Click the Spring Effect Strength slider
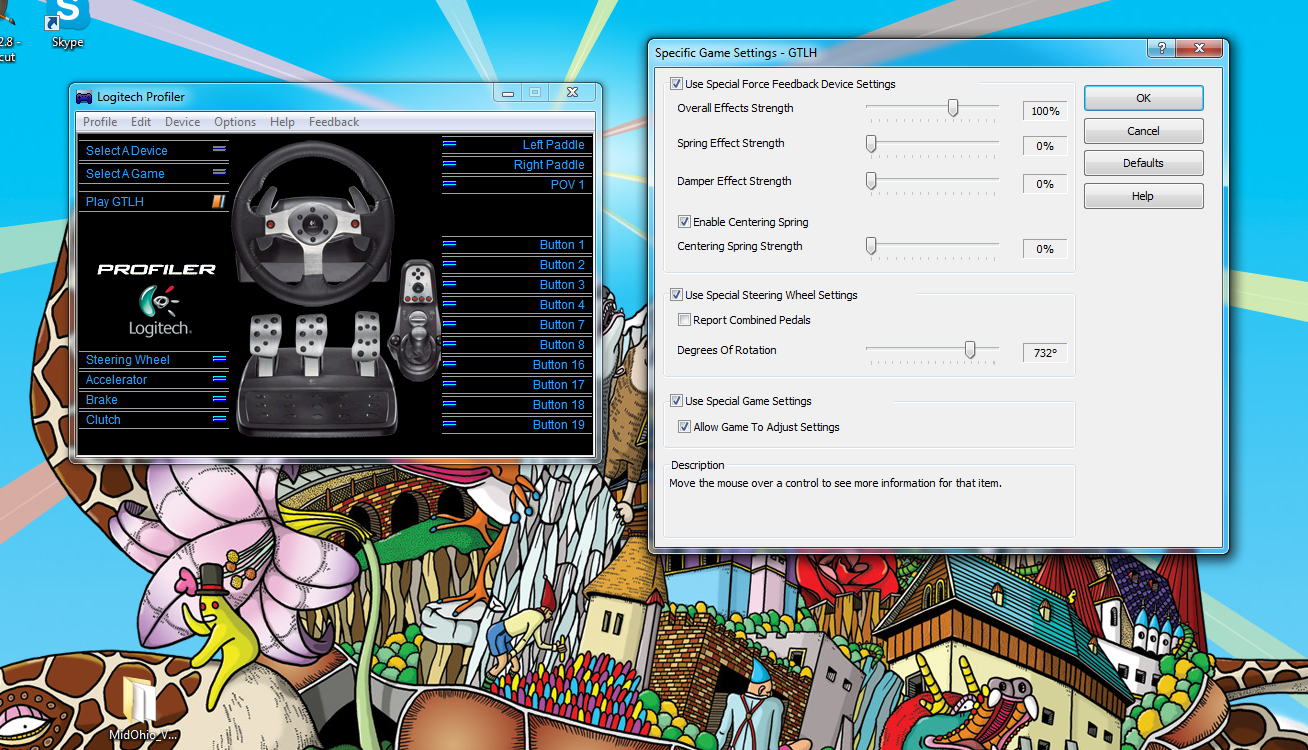 pyautogui.click(x=871, y=144)
